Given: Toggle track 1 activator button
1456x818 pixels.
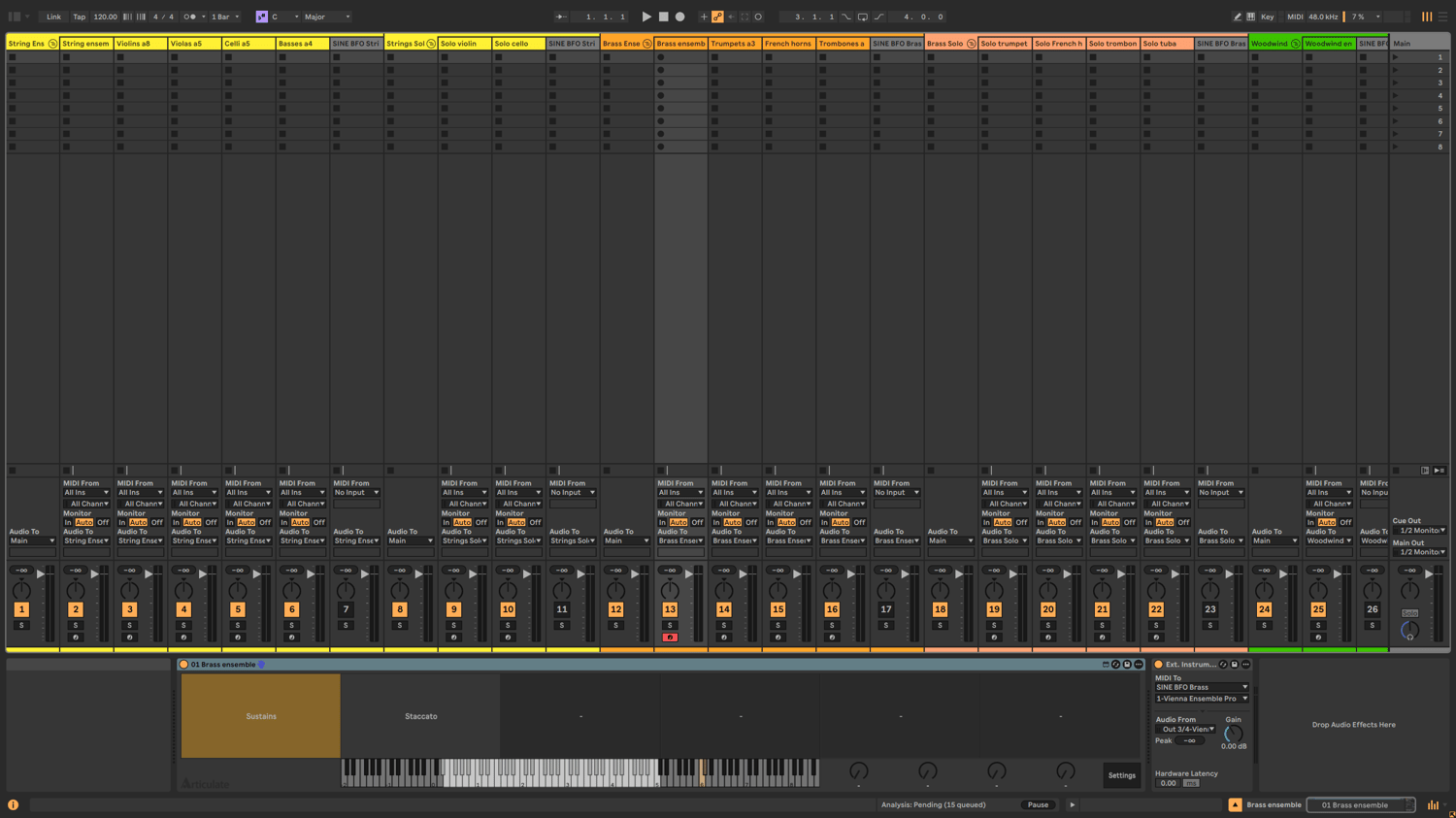Looking at the screenshot, I should pos(21,609).
